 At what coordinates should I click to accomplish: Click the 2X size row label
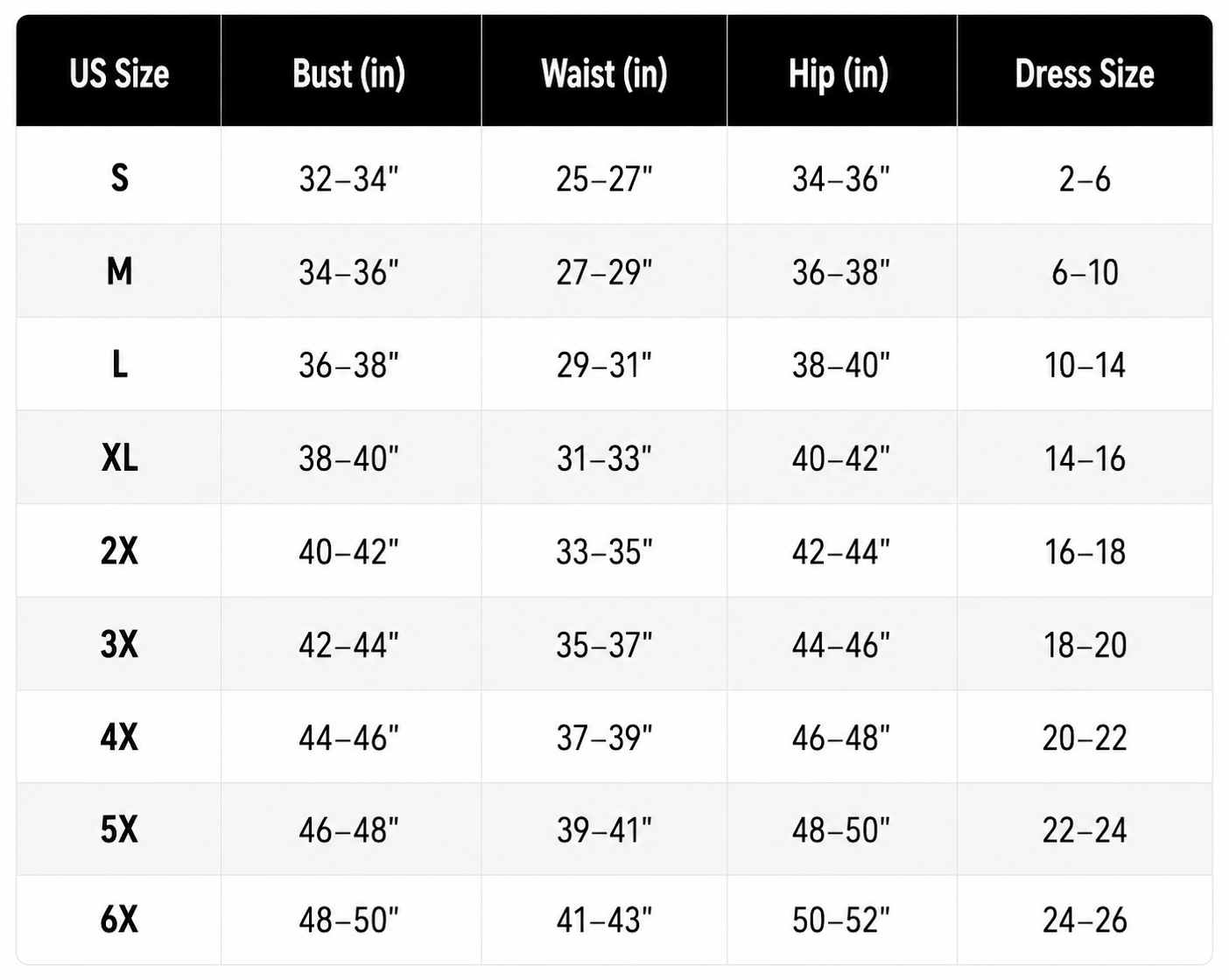(x=119, y=550)
